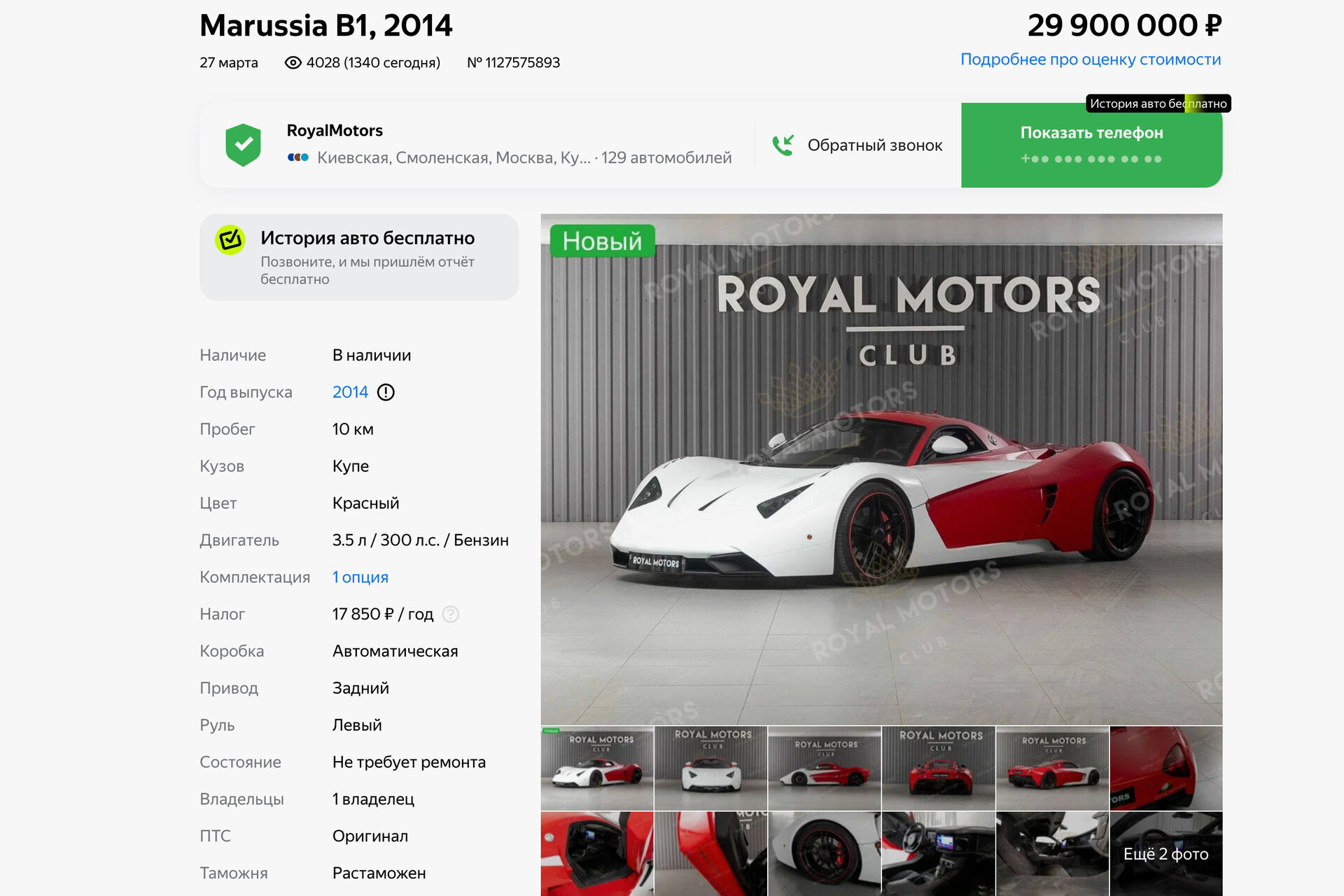The width and height of the screenshot is (1344, 896).
Task: Open the main Marussia B1 photo
Action: coord(881,469)
